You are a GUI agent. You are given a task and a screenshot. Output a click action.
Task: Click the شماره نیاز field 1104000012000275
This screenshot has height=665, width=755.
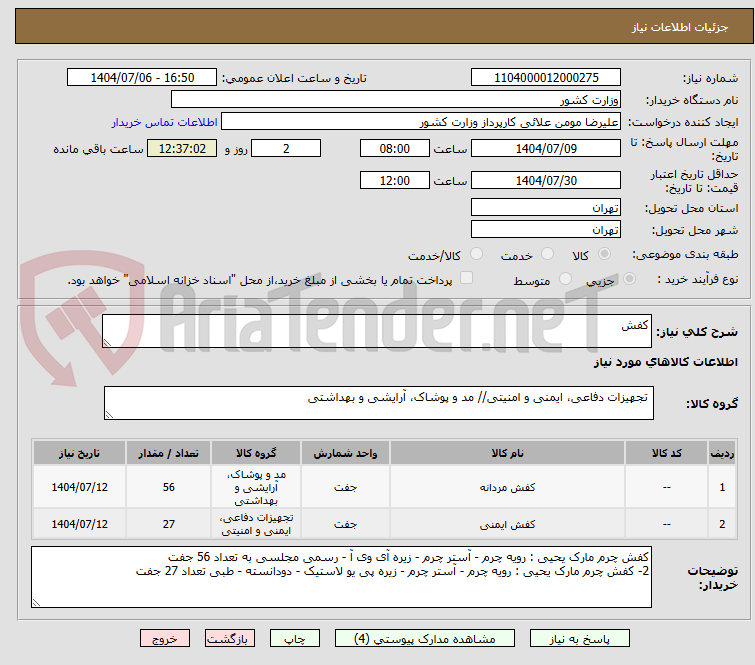546,78
